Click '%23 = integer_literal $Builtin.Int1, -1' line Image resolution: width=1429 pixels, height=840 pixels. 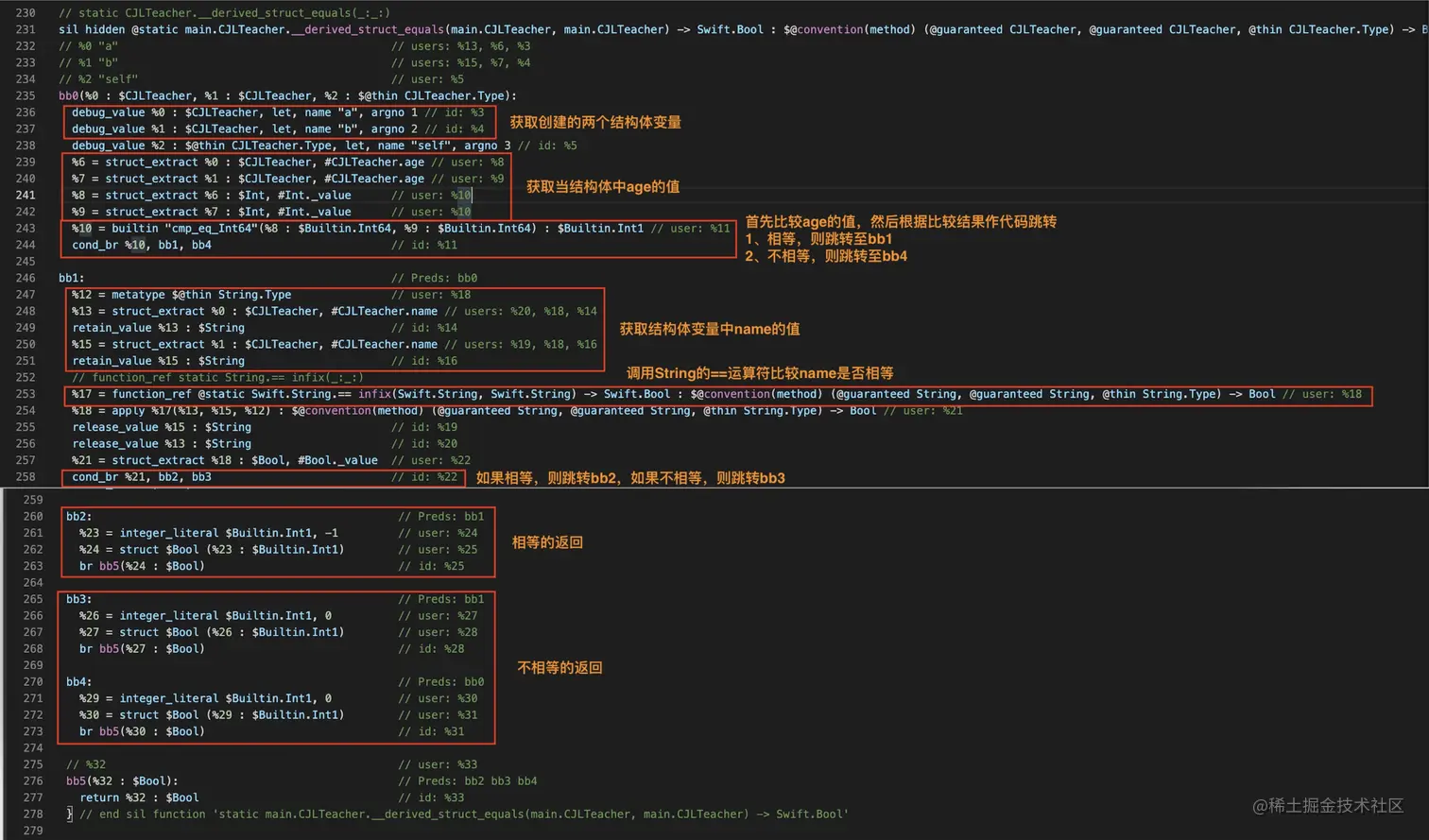click(278, 533)
